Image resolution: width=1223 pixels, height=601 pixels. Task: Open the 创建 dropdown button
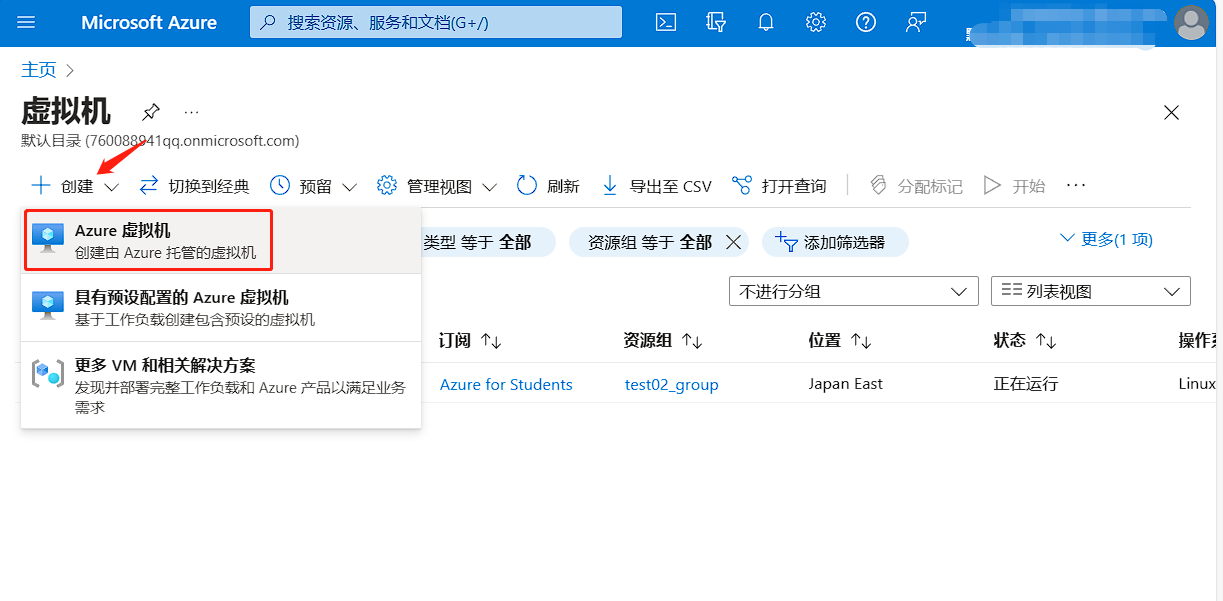[x=75, y=186]
